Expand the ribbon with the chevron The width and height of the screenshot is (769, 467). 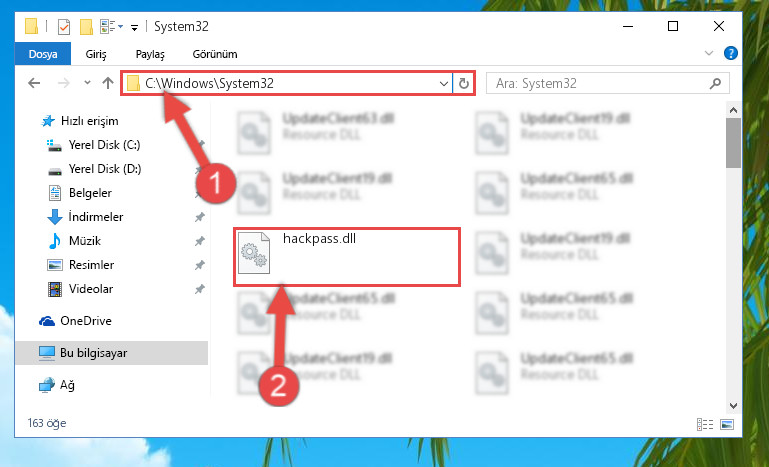click(709, 53)
